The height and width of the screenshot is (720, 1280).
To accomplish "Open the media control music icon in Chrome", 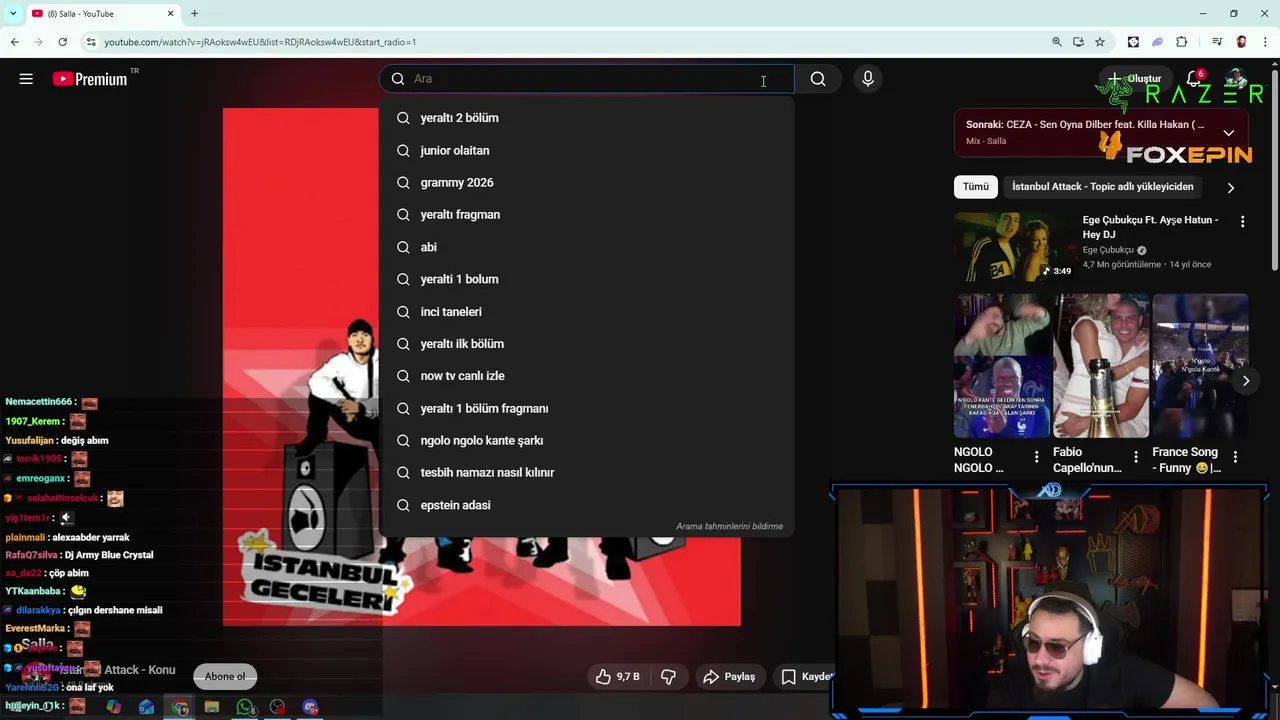I will [1217, 42].
